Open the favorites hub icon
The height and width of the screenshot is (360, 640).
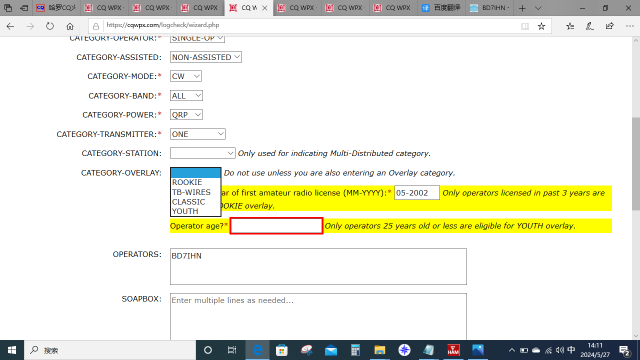(570, 27)
